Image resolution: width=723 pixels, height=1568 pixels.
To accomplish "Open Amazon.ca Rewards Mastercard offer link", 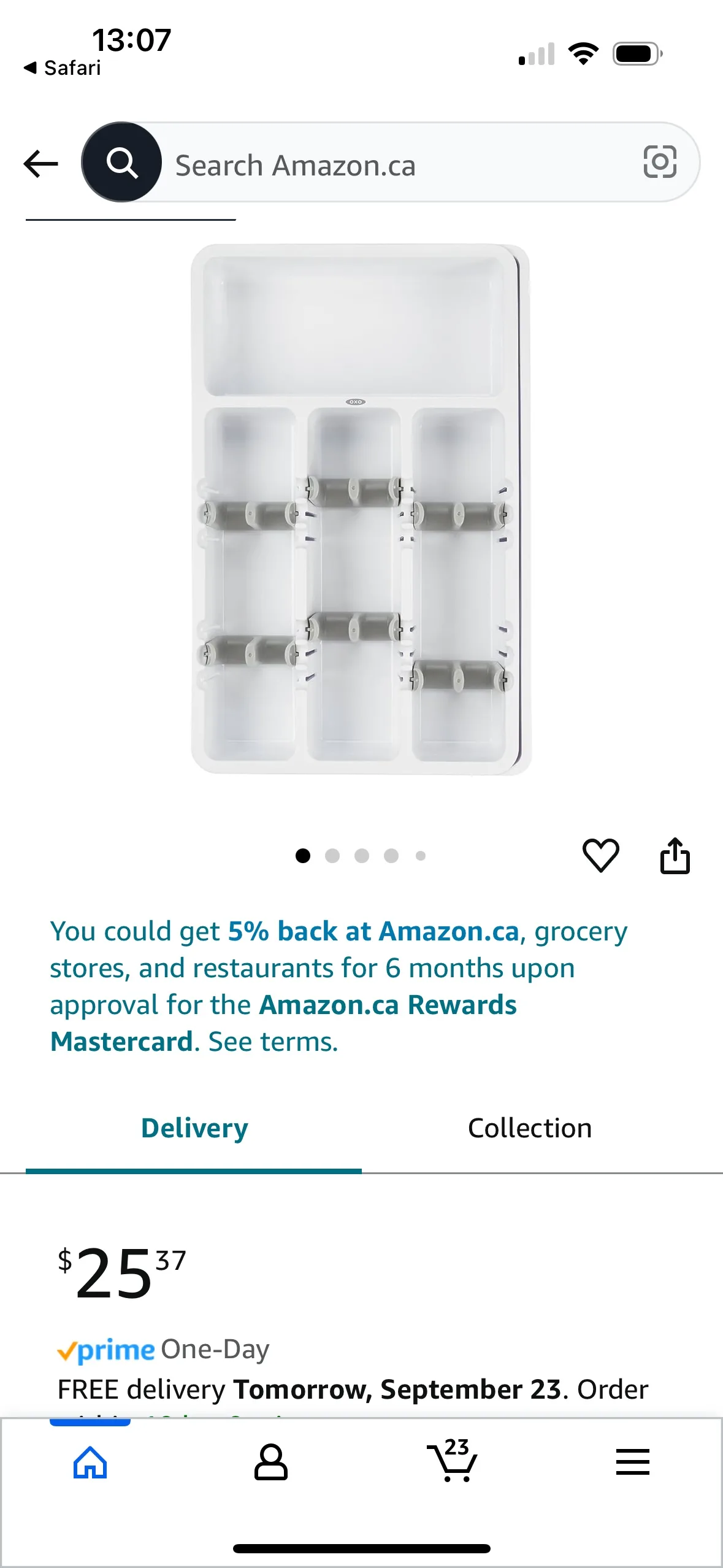I will (388, 1005).
